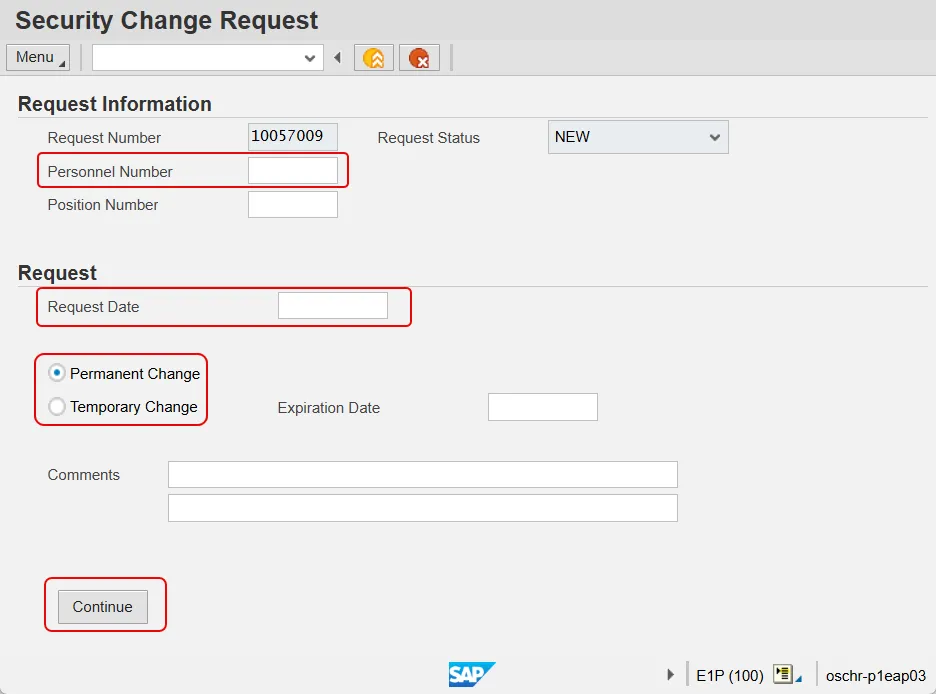
Task: Click the SAP logo in status bar
Action: 471,675
